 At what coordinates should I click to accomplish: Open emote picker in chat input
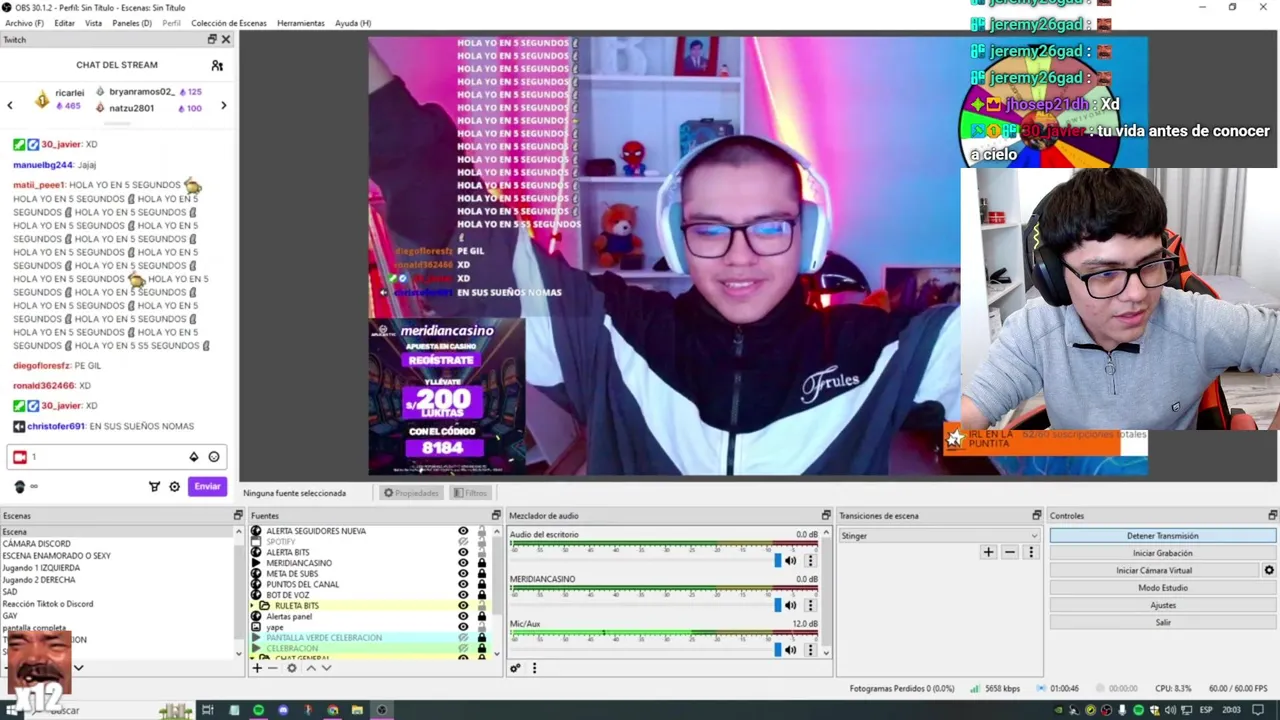click(213, 457)
